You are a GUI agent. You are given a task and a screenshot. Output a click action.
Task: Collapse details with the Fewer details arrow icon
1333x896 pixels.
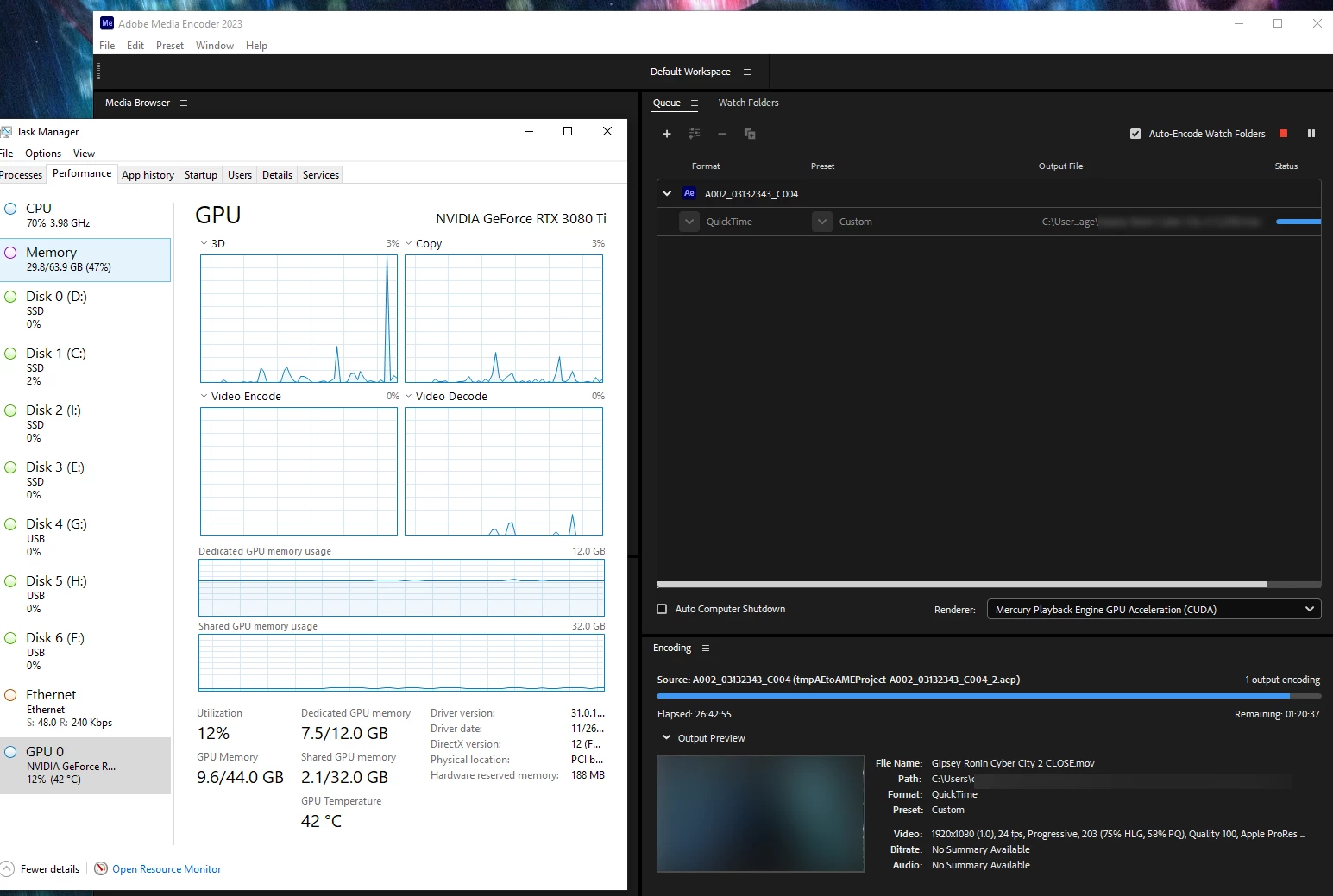pos(7,868)
